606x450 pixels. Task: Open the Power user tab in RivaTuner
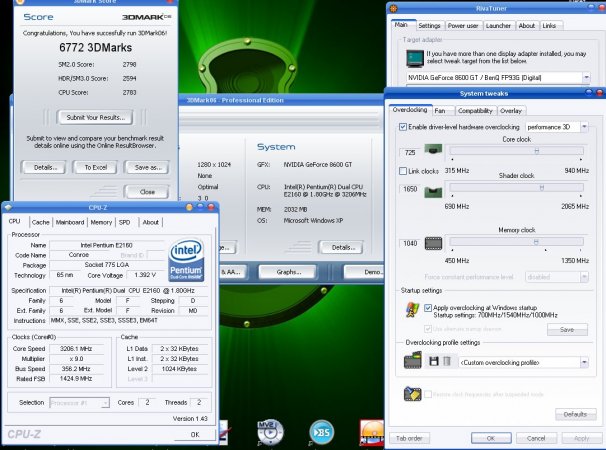pyautogui.click(x=463, y=26)
